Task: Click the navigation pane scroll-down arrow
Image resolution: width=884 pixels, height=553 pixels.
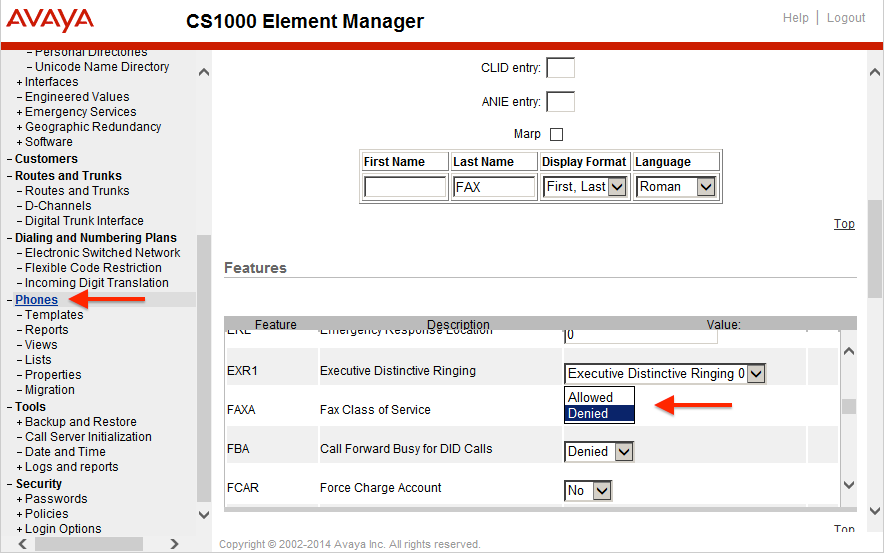Action: point(204,515)
